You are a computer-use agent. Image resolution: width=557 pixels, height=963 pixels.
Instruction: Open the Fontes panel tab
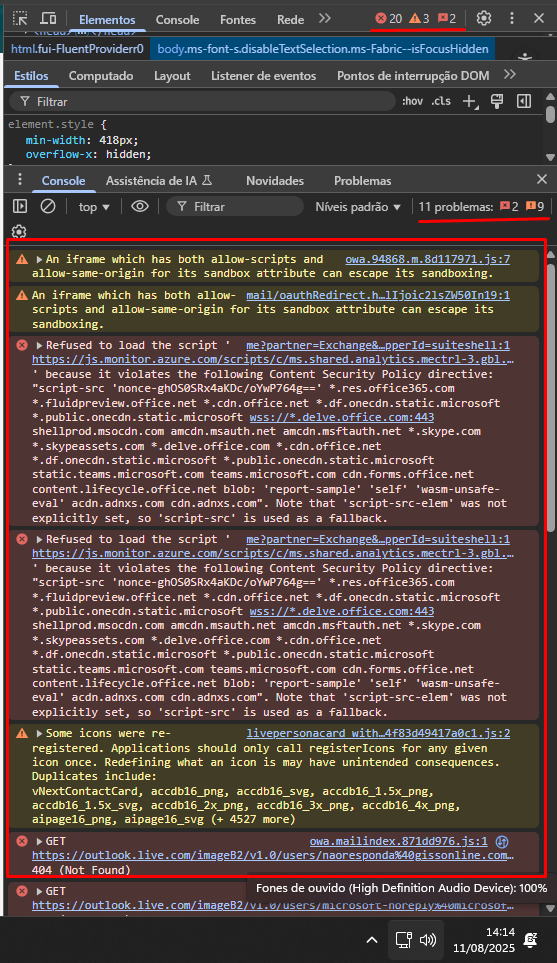pos(238,20)
